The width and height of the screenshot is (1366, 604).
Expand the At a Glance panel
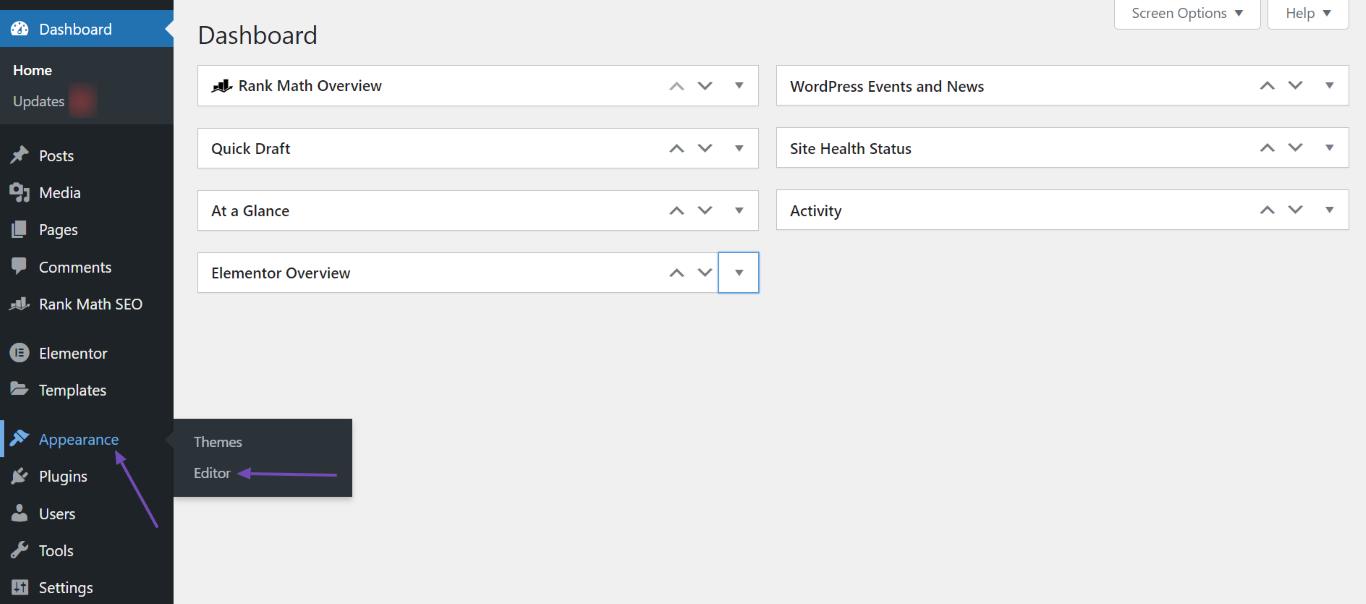739,211
